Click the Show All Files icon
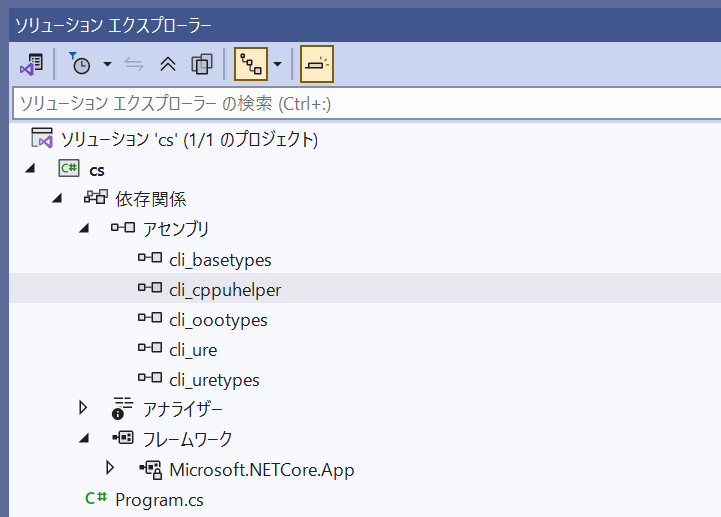The width and height of the screenshot is (721, 517). [x=202, y=65]
